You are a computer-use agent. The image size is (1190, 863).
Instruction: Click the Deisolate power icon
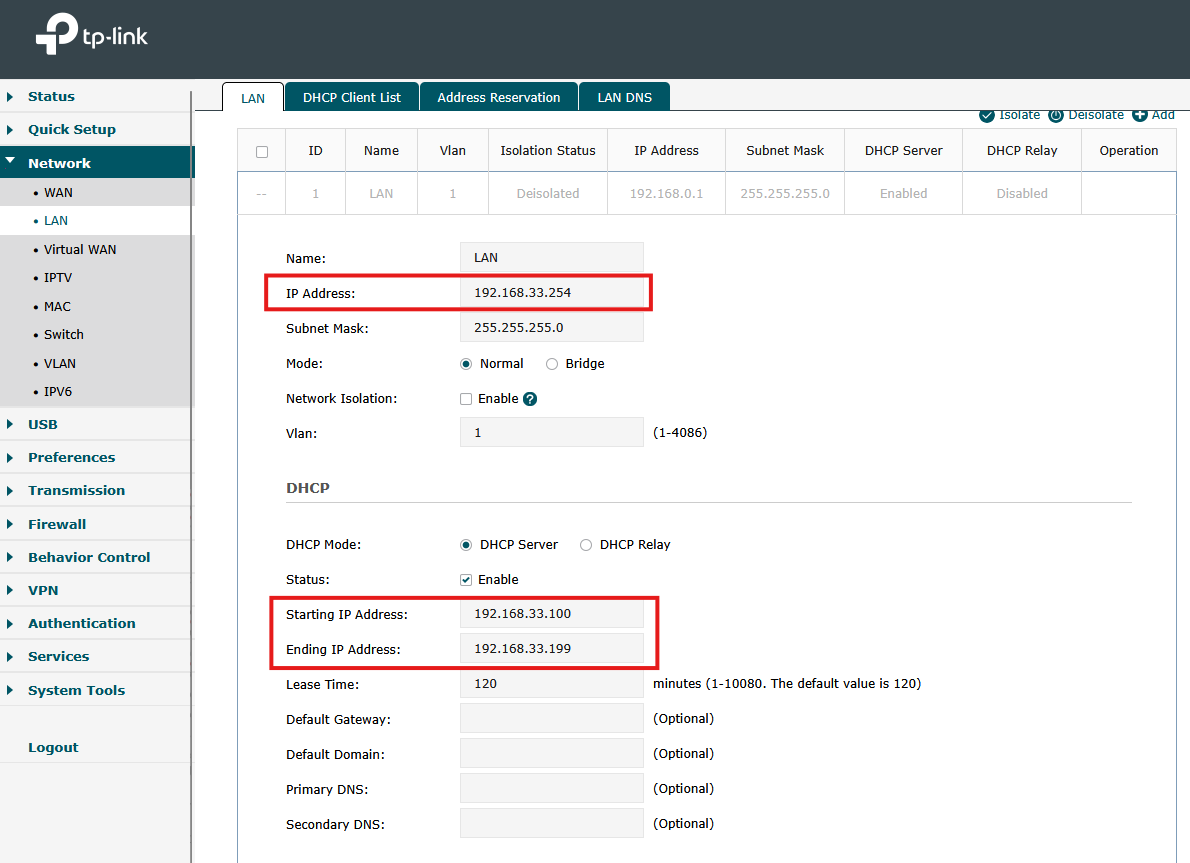[x=1056, y=115]
